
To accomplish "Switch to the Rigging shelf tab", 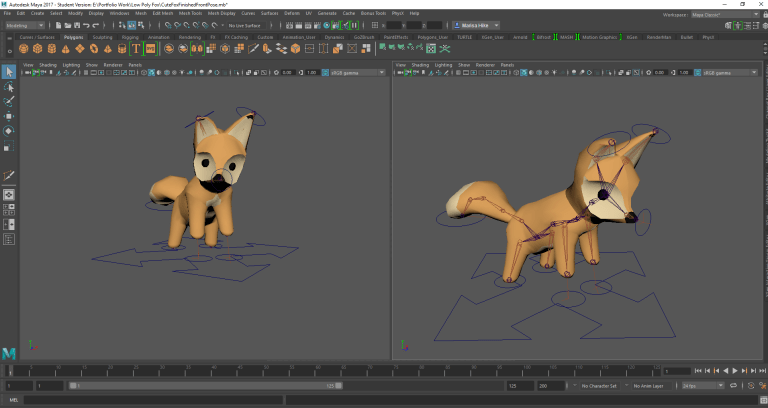I will 130,37.
